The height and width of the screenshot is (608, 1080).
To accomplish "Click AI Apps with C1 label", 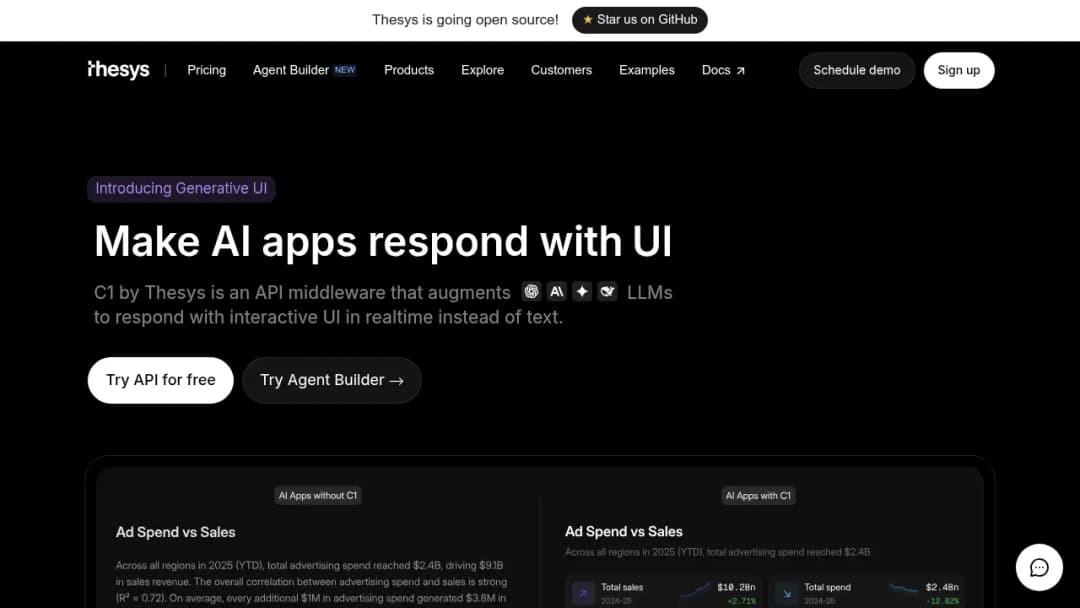I will 758,495.
